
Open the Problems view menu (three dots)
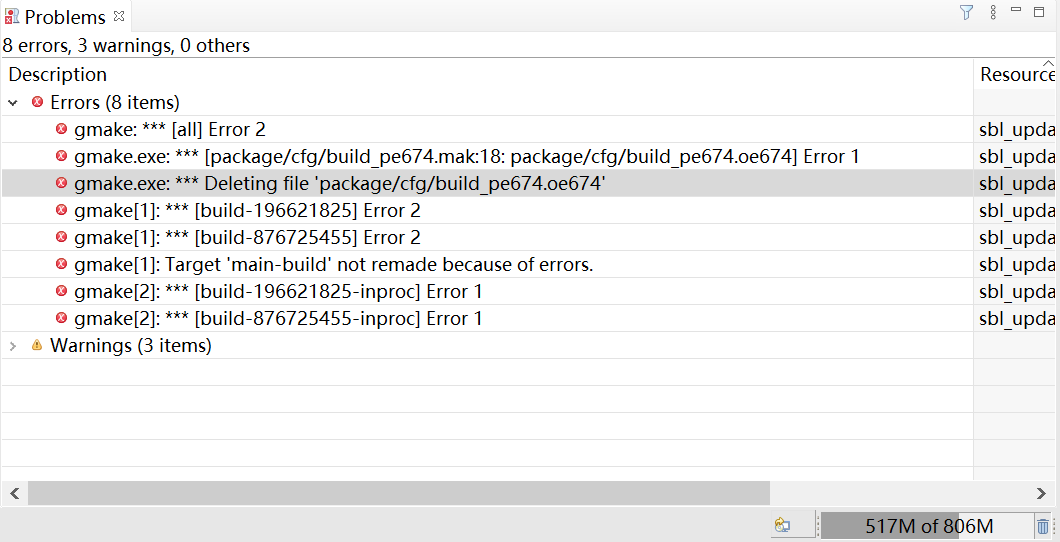pyautogui.click(x=993, y=12)
